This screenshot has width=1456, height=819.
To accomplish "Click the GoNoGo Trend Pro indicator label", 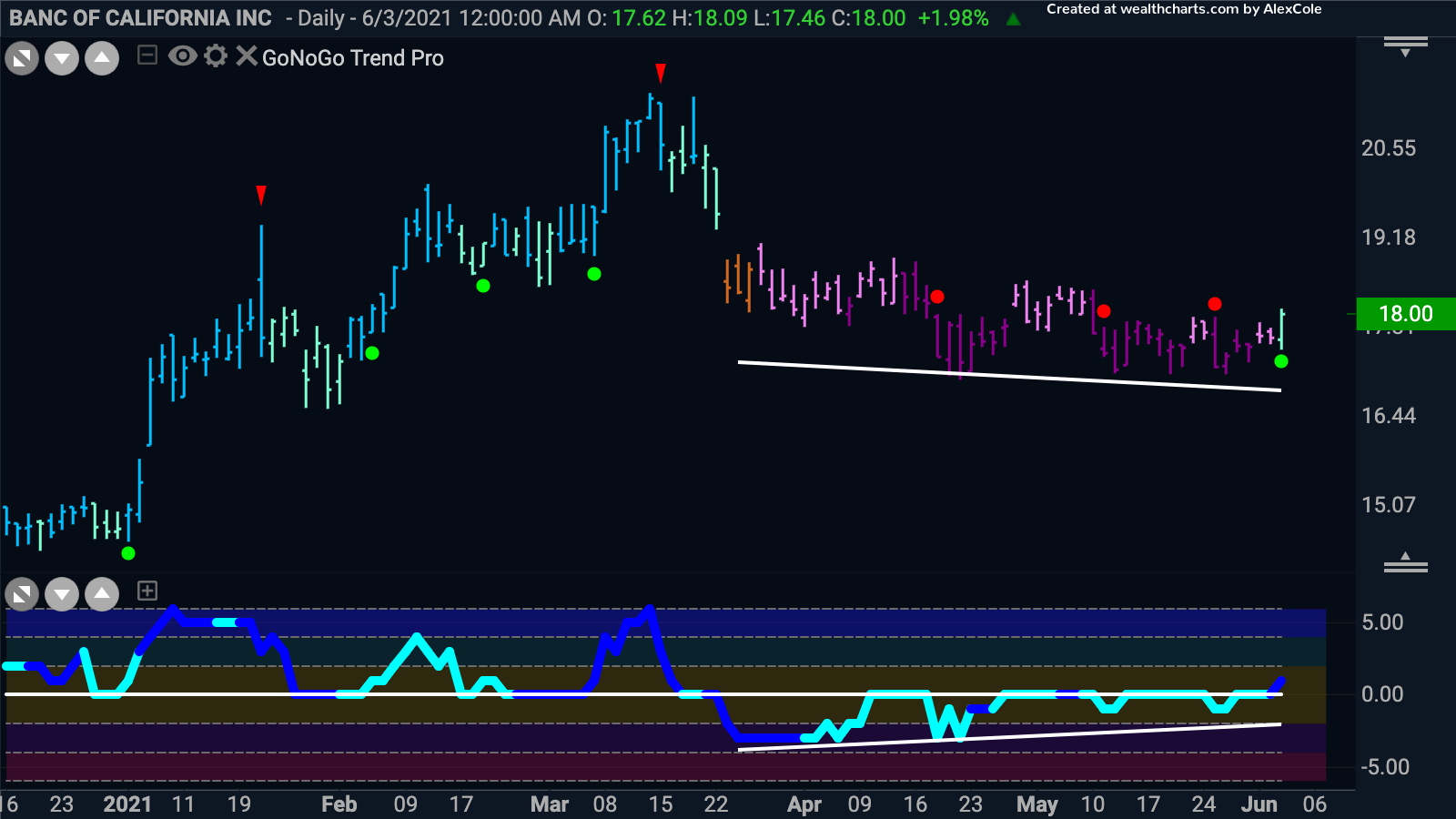I will (353, 58).
